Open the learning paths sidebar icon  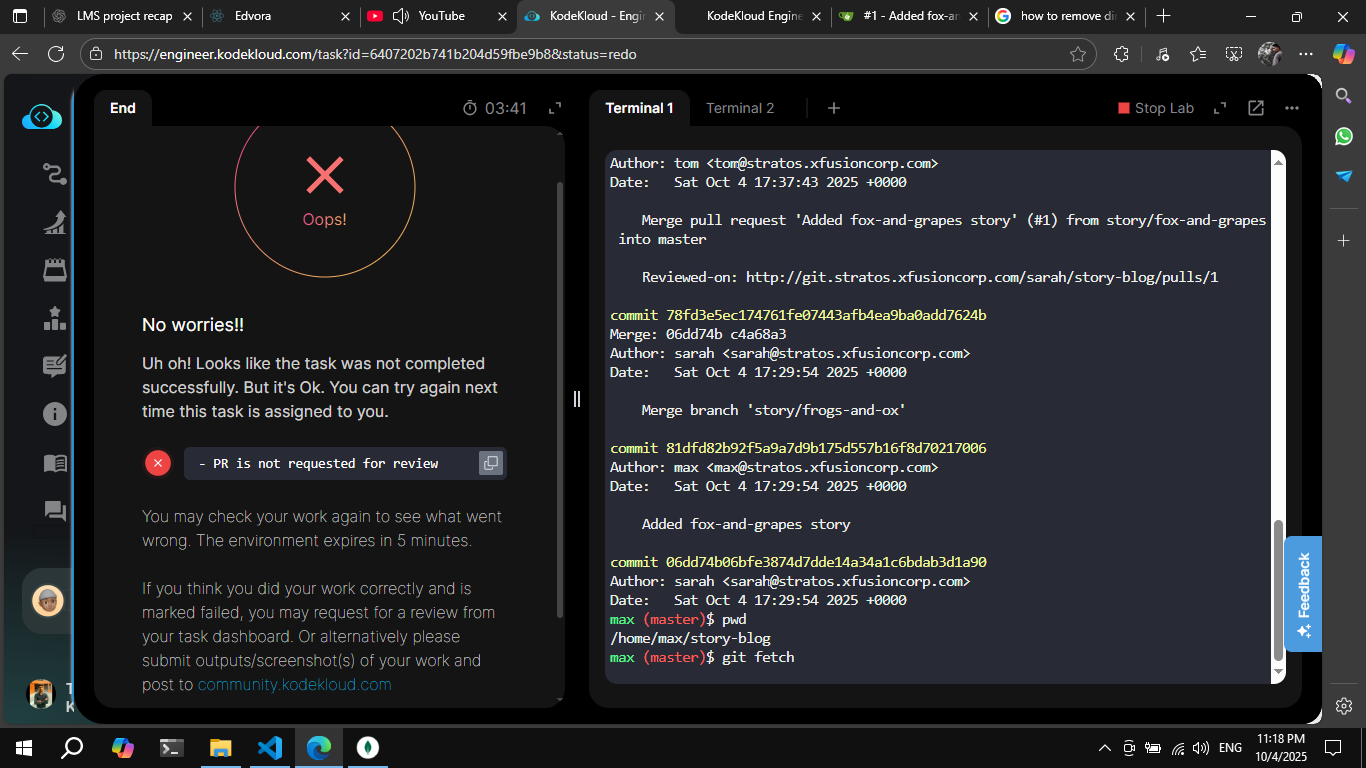click(x=55, y=174)
